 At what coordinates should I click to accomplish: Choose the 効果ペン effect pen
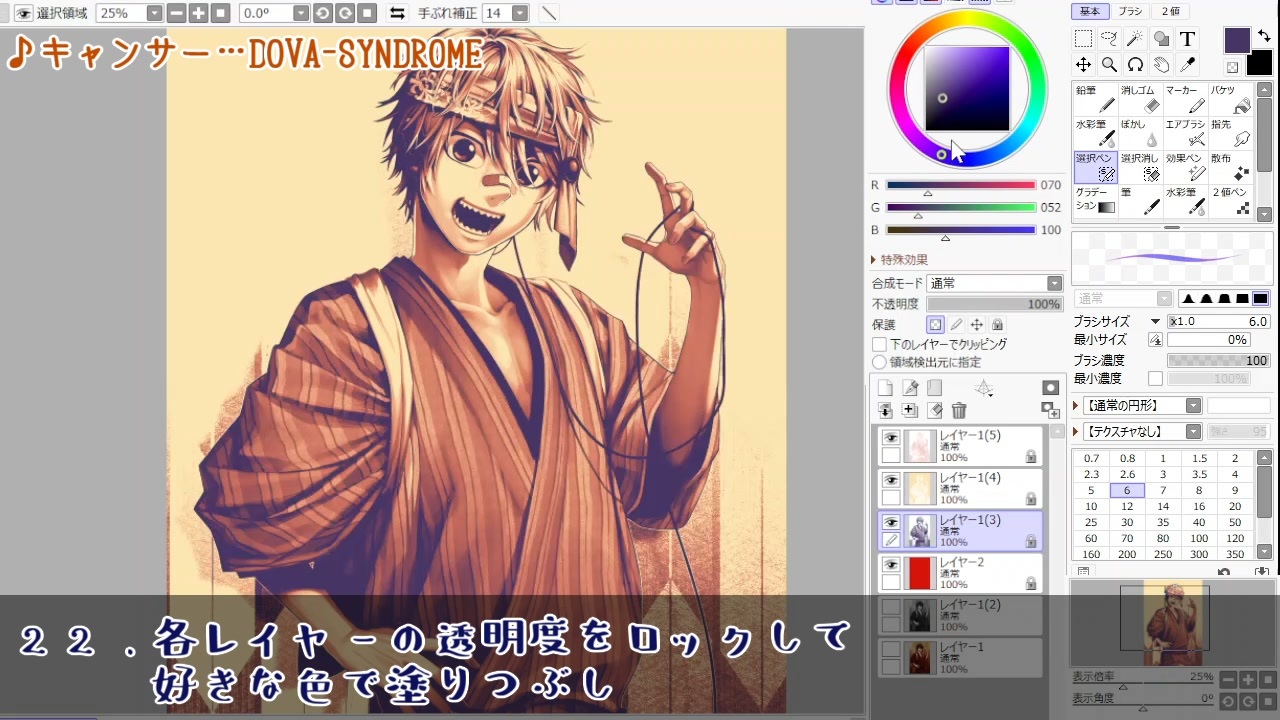1185,167
